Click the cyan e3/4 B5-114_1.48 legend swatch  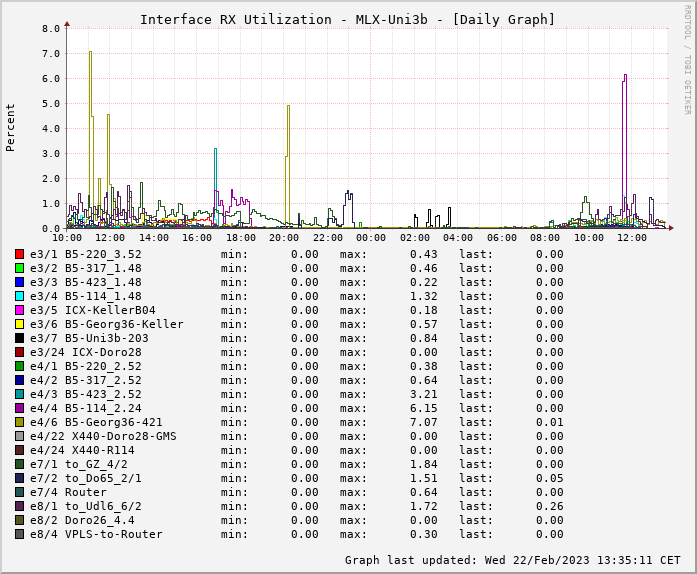19,296
